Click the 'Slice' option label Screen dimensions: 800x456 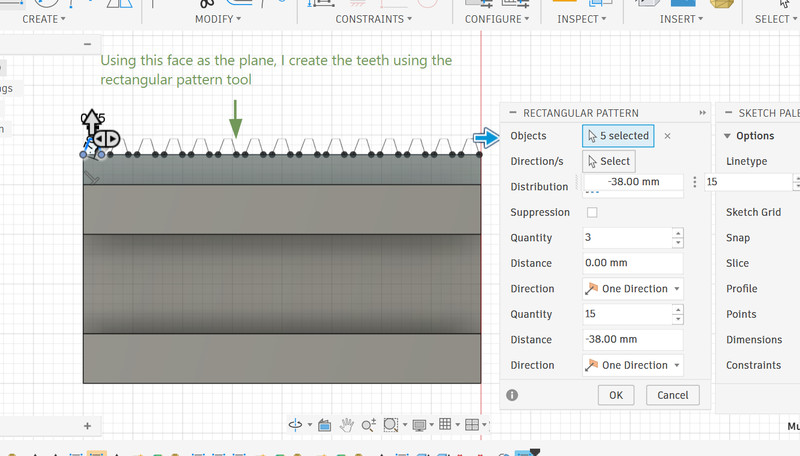(737, 263)
